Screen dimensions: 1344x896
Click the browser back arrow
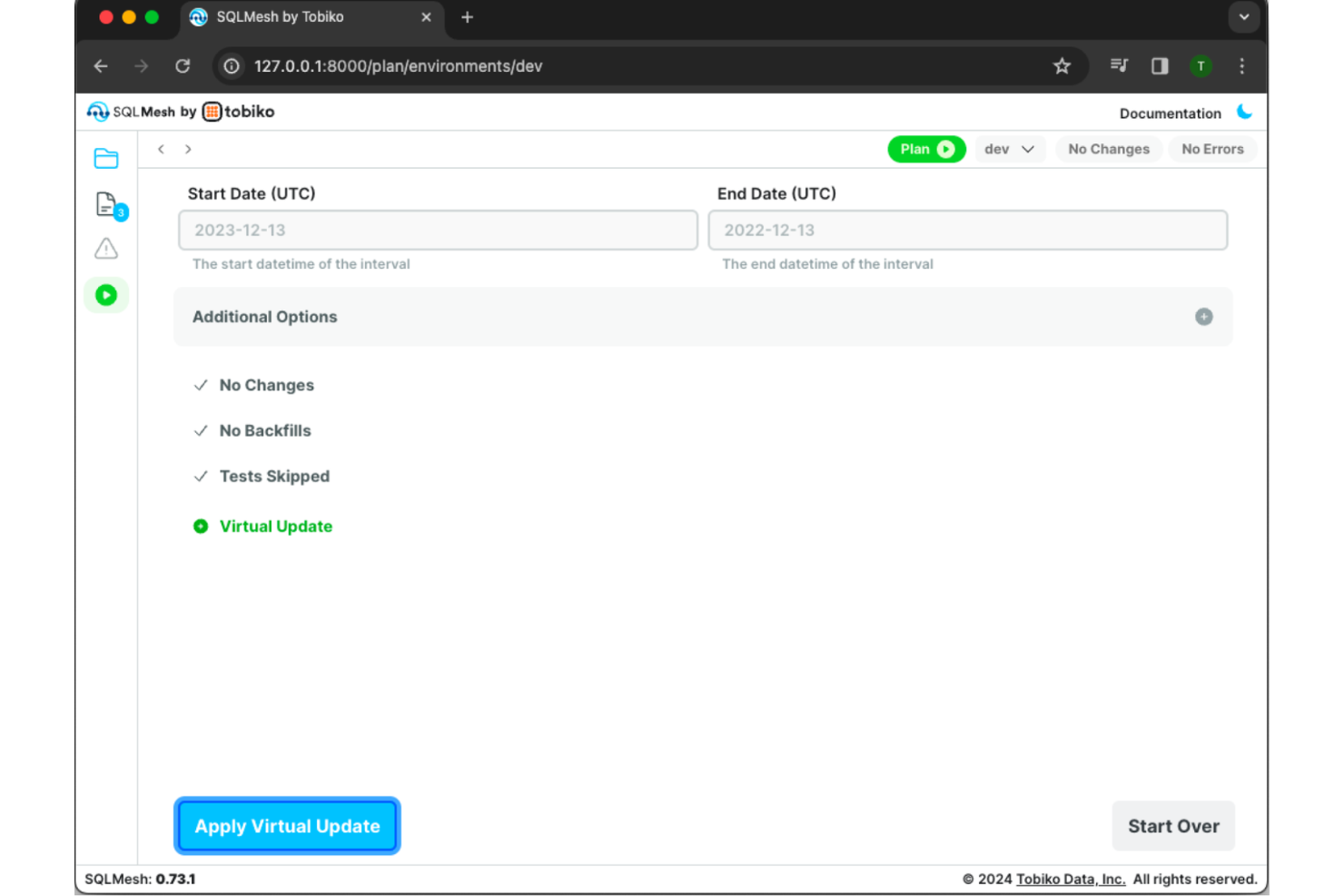coord(100,65)
